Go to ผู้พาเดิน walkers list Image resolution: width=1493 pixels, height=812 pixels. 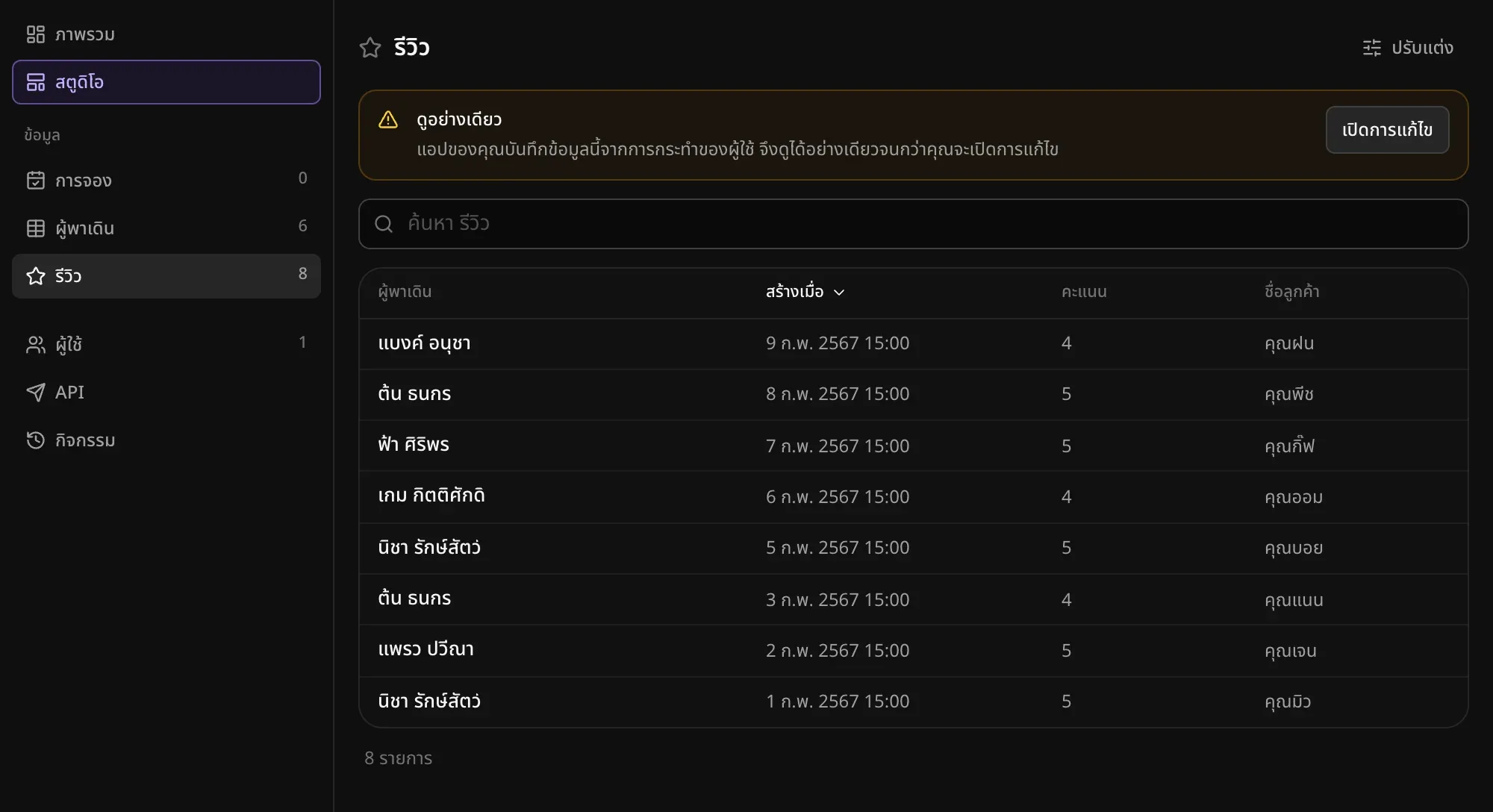pos(166,228)
